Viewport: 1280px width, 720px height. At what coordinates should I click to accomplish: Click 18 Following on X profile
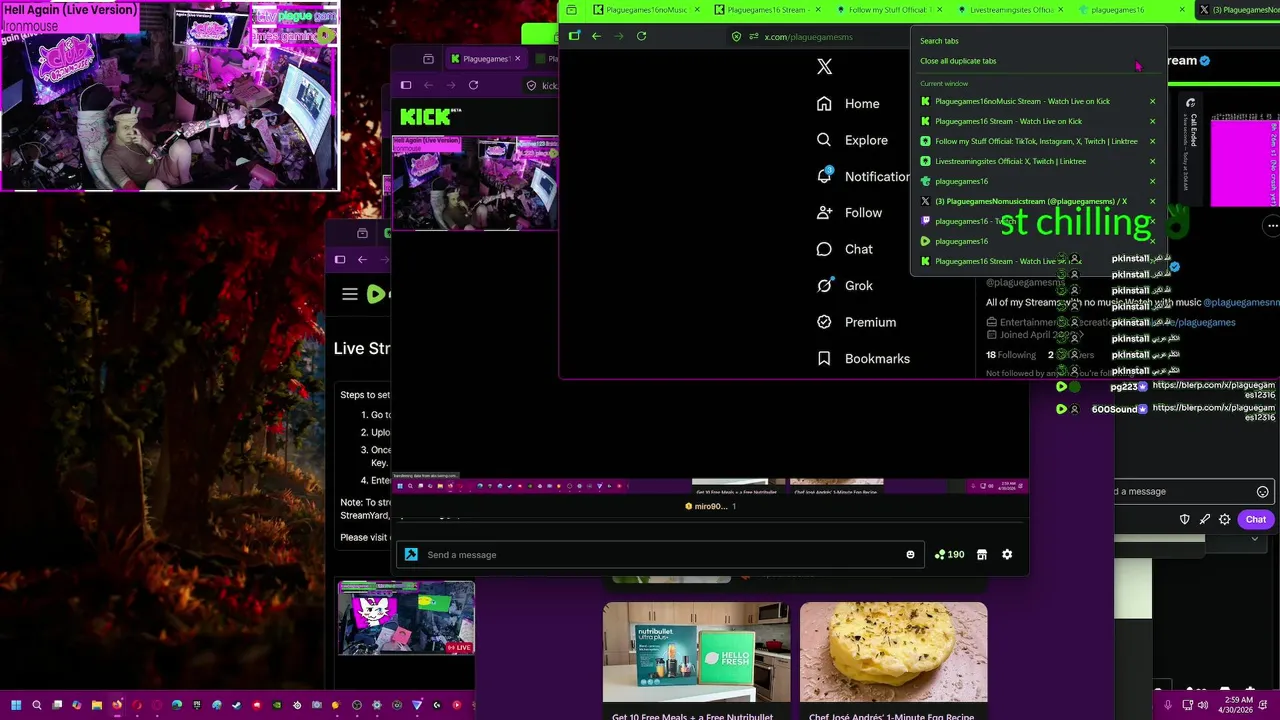[1011, 355]
